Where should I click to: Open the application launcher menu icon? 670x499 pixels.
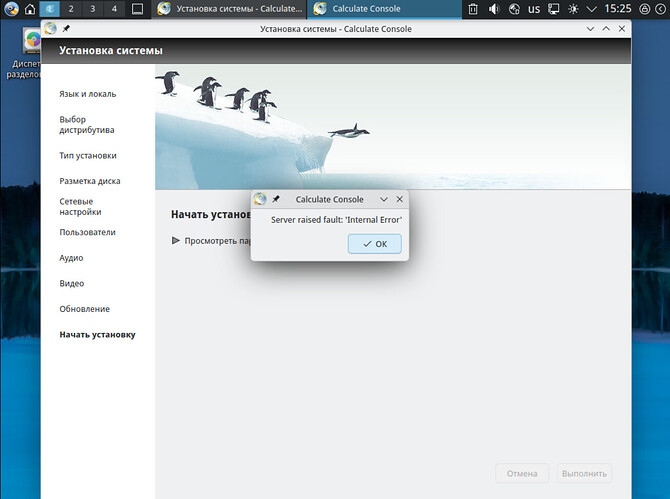tap(10, 9)
